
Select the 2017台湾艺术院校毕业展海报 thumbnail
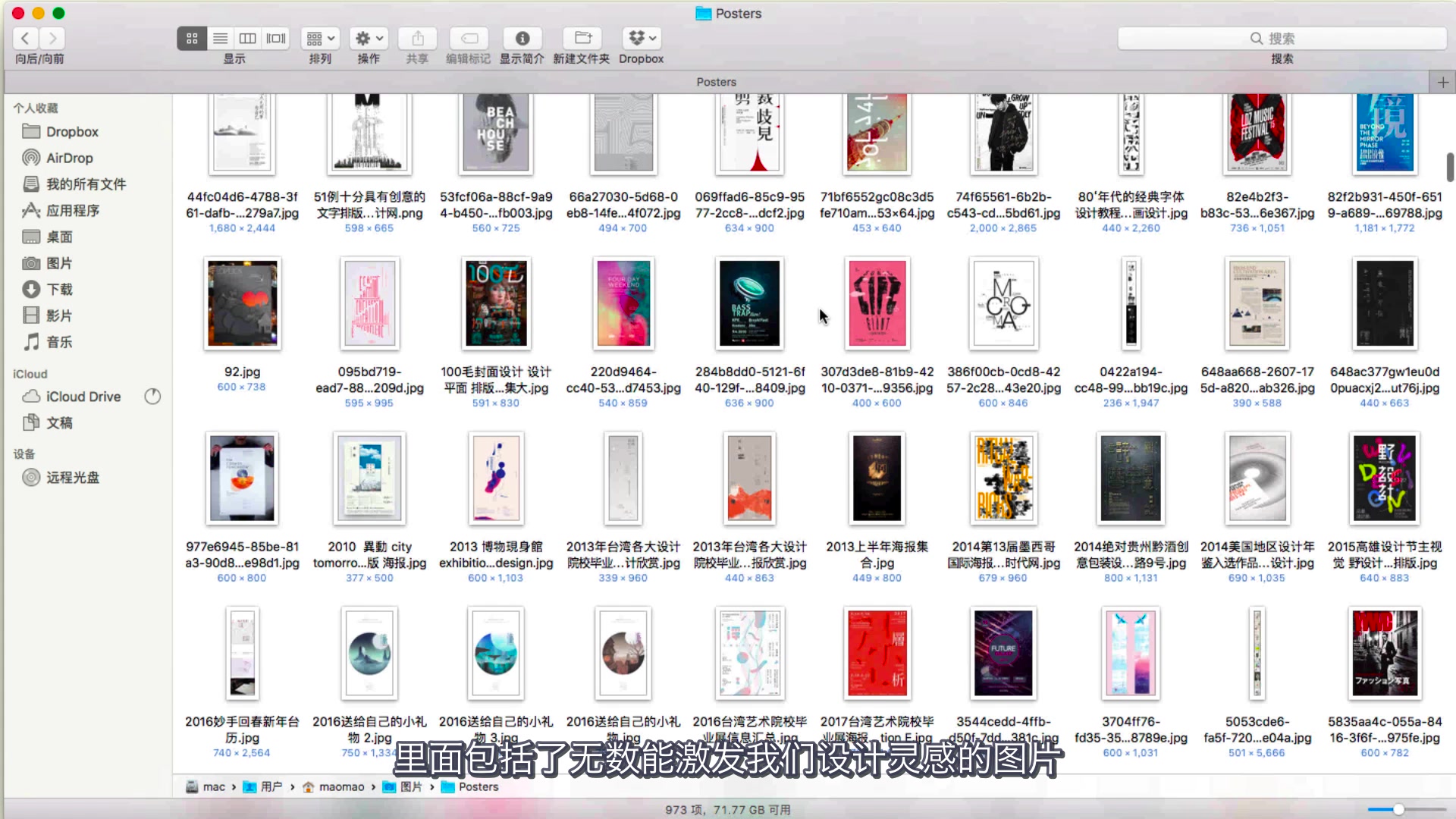877,654
